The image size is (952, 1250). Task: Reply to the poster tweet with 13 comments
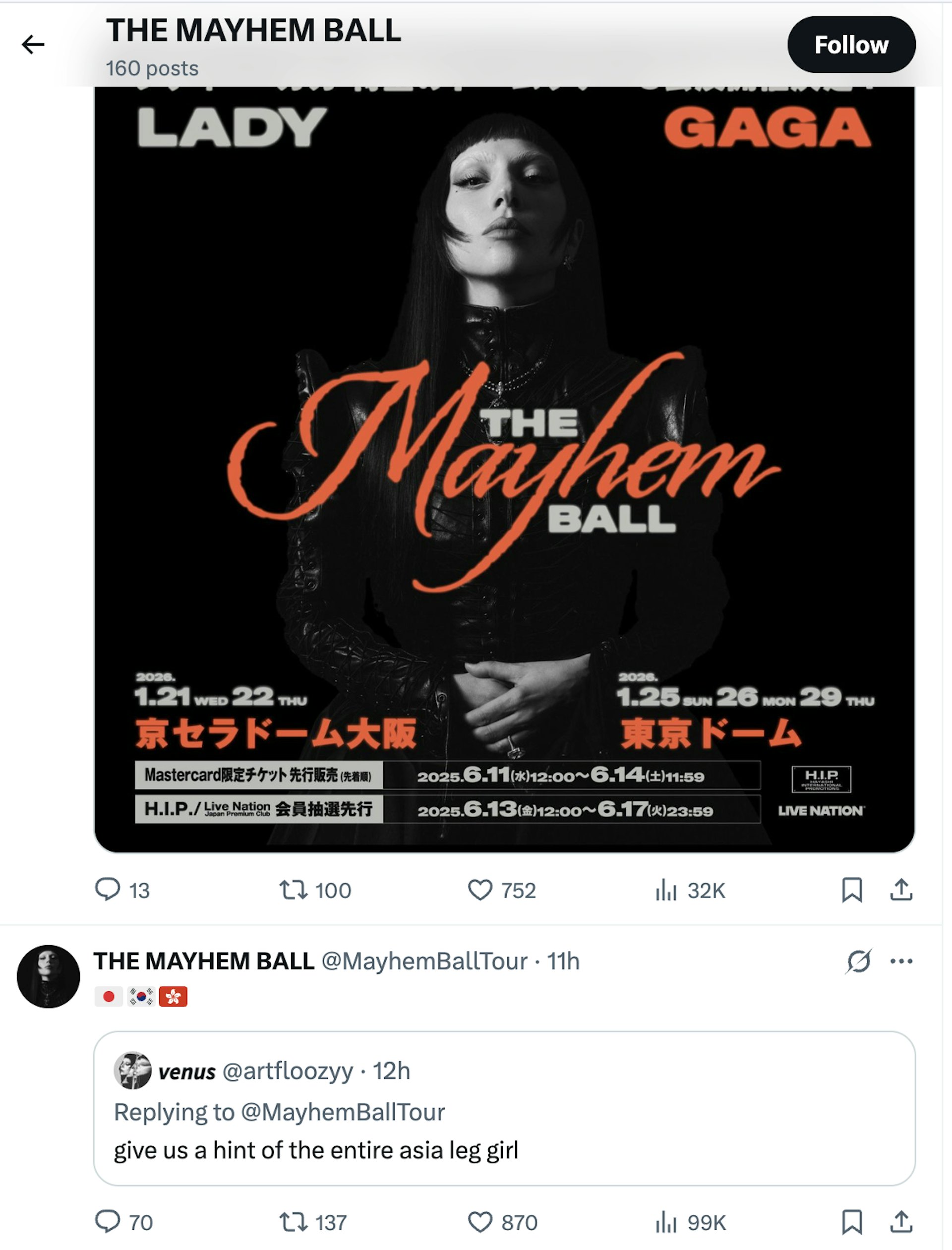(122, 890)
